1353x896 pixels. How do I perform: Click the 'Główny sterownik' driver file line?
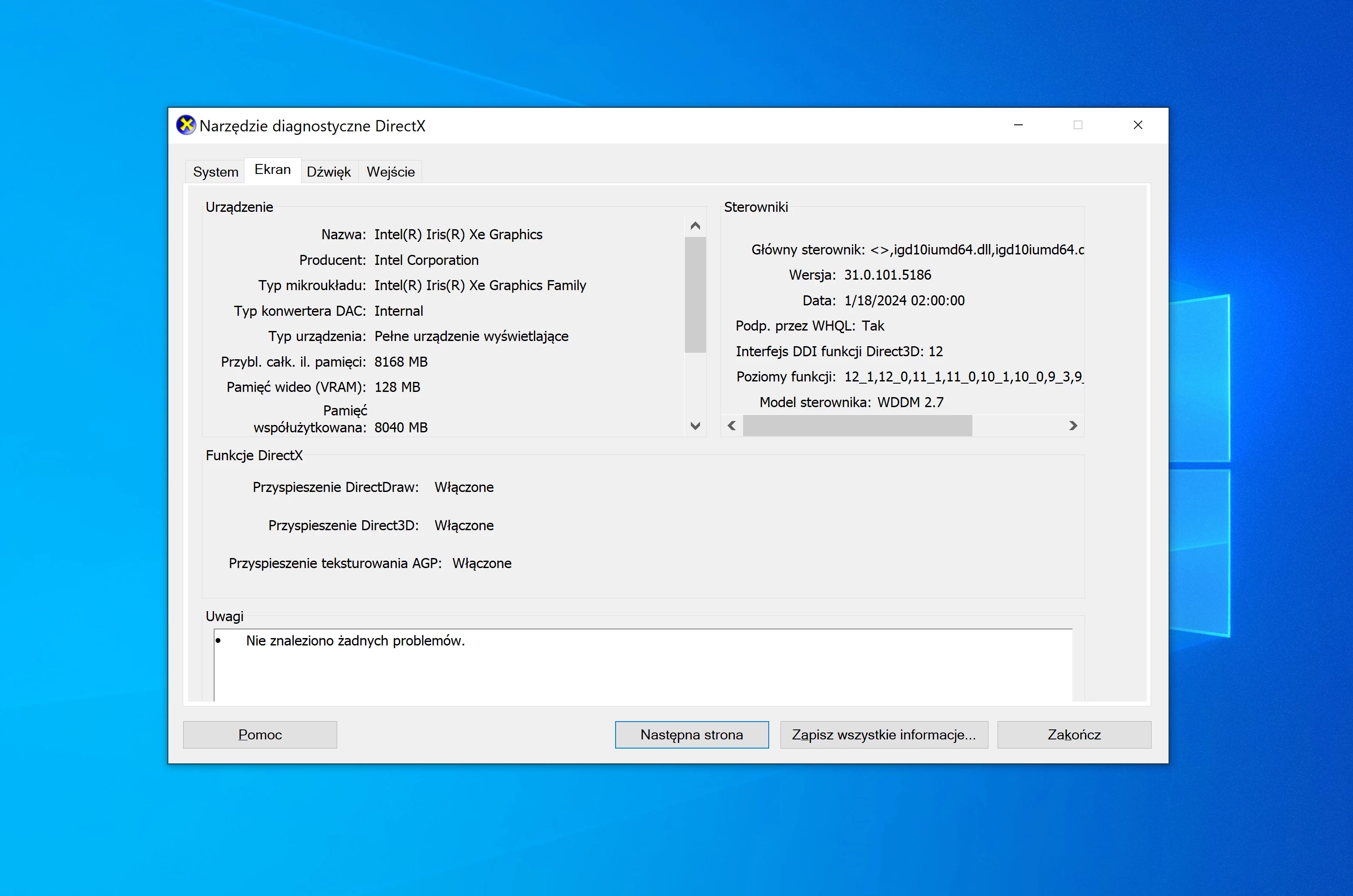click(x=918, y=250)
